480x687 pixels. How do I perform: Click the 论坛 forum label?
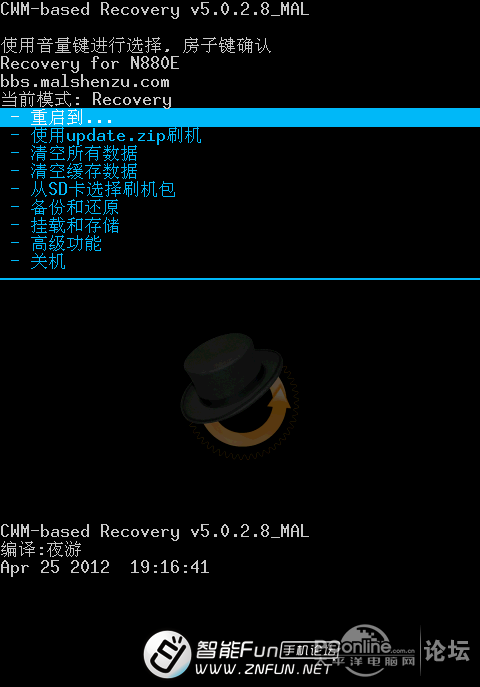[447, 650]
